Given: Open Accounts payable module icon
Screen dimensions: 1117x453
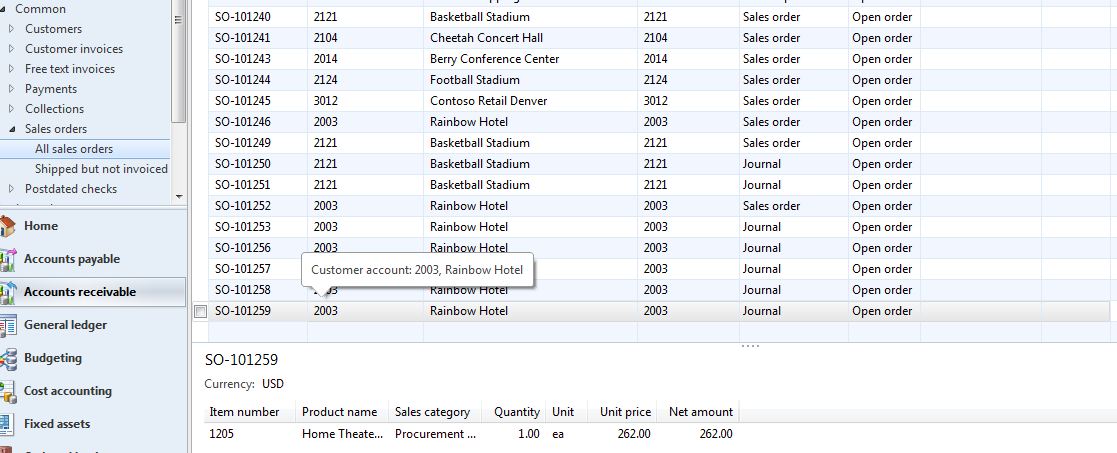Looking at the screenshot, I should click(x=8, y=260).
